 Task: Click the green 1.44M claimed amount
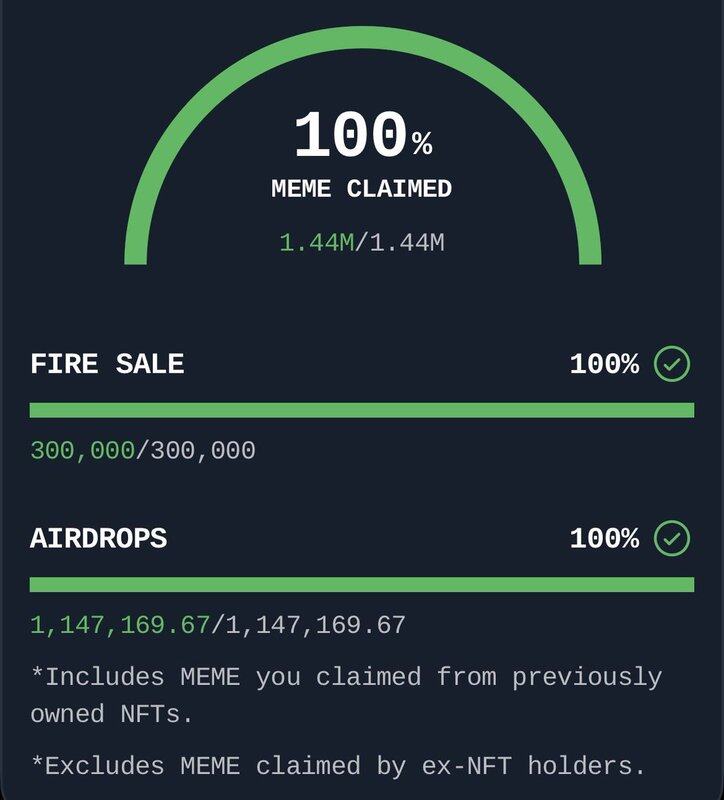coord(316,242)
